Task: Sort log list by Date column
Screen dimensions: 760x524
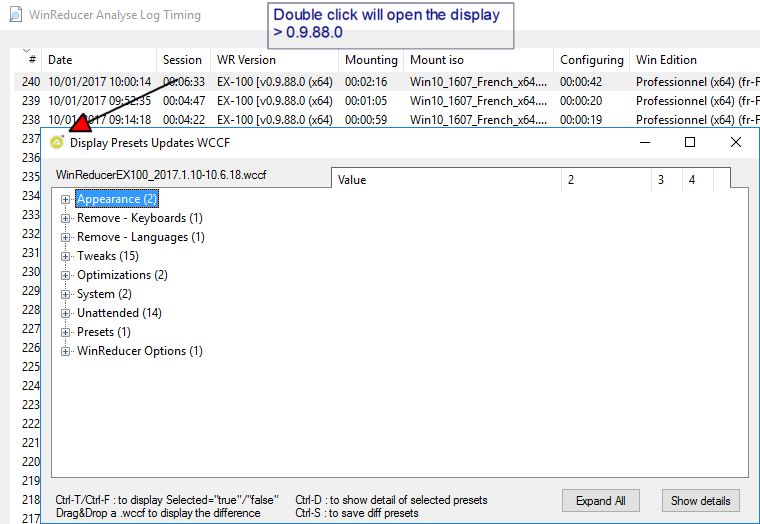Action: pos(99,60)
